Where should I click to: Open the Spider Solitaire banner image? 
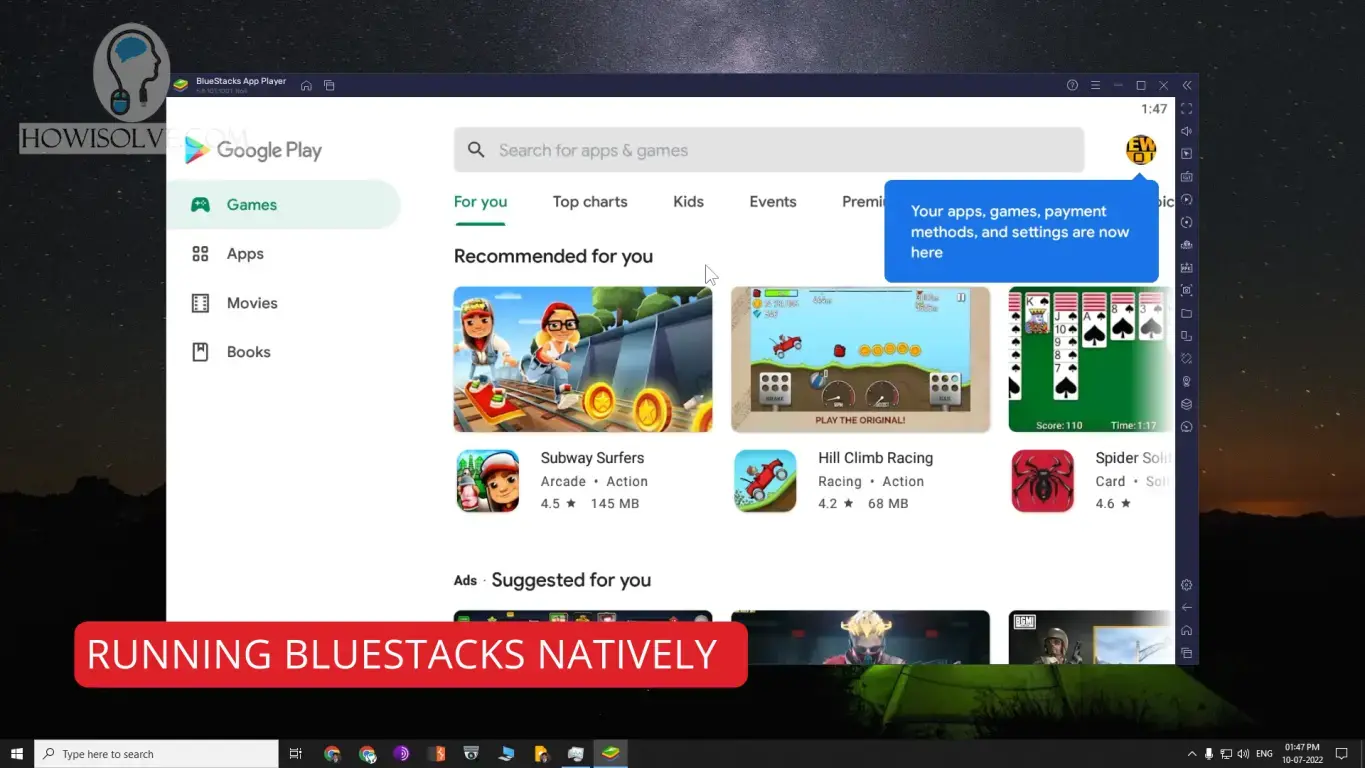click(1091, 359)
